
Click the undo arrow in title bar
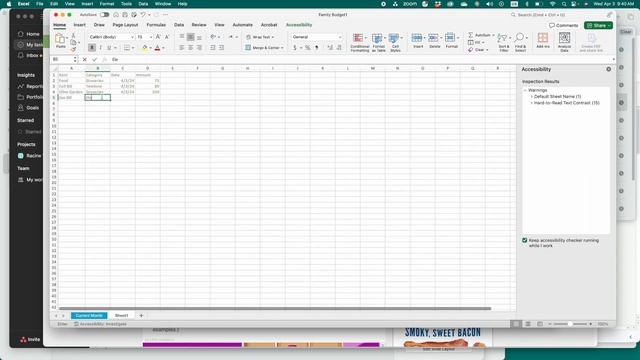click(x=143, y=15)
